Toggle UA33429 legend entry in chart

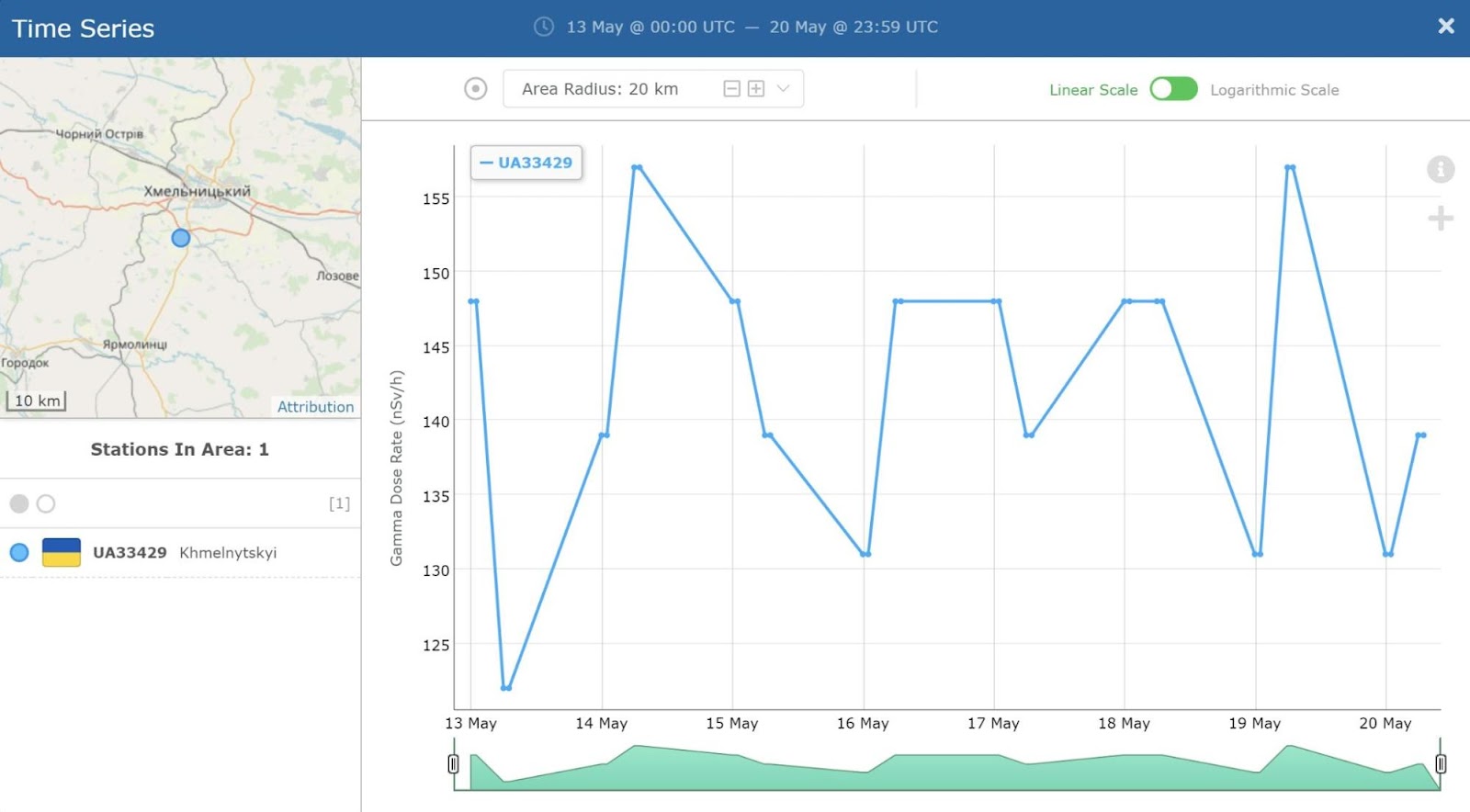pyautogui.click(x=526, y=163)
